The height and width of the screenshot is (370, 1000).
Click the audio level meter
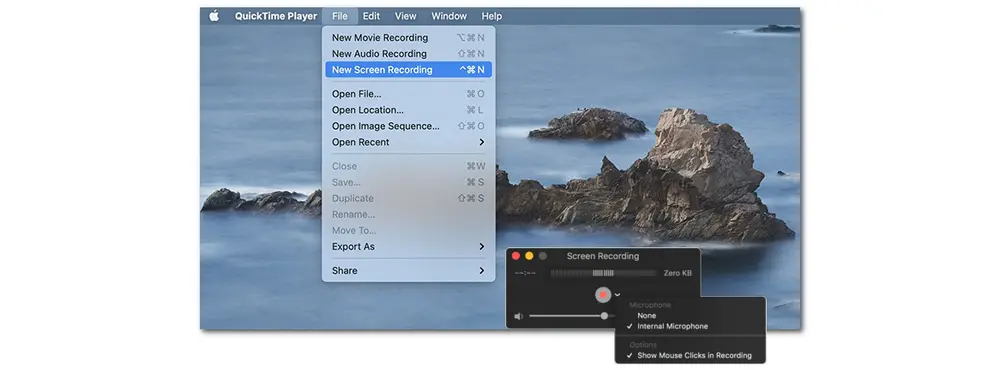tap(603, 273)
